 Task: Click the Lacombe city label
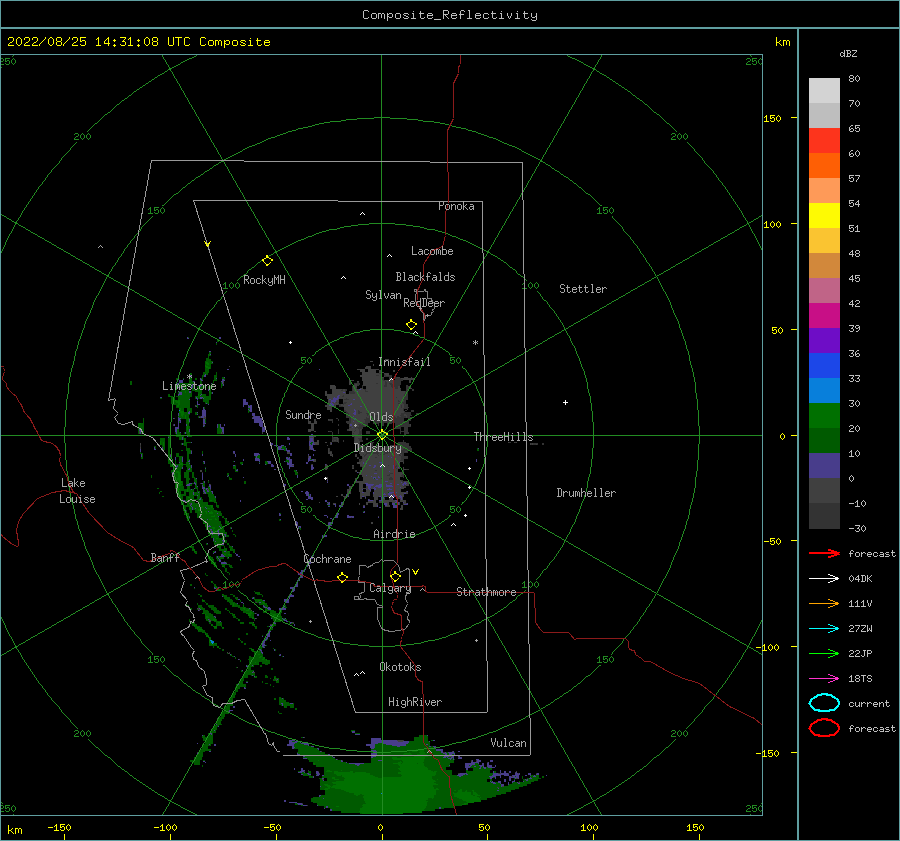pyautogui.click(x=432, y=251)
